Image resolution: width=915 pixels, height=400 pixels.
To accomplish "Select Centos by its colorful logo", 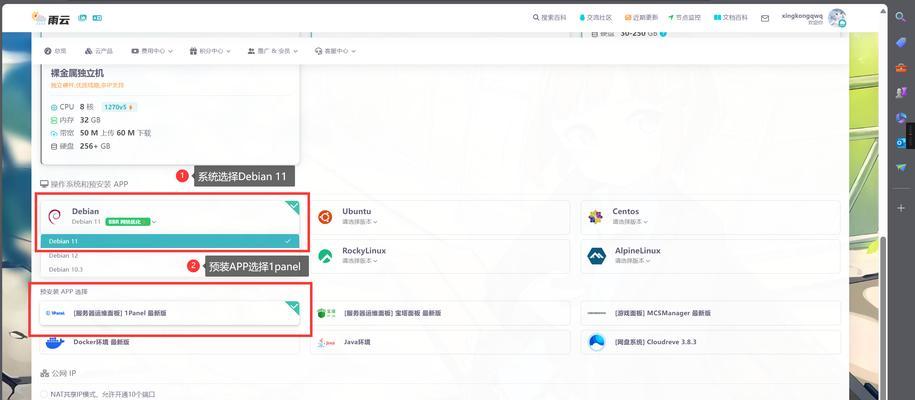I will pyautogui.click(x=595, y=217).
